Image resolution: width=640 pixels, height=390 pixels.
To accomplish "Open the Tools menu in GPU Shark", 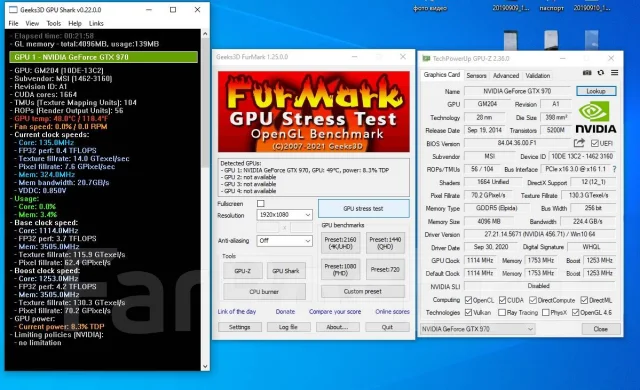I will point(53,23).
